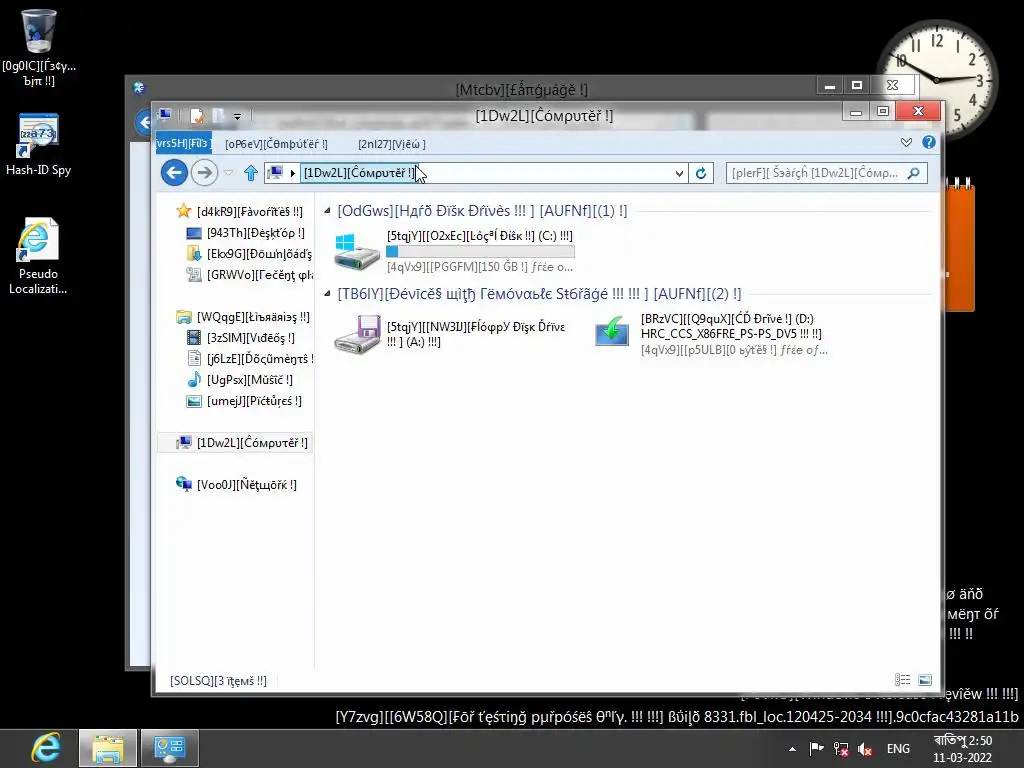Open Customize Quick Access Toolbar dropdown
1024x768 pixels.
pos(237,117)
